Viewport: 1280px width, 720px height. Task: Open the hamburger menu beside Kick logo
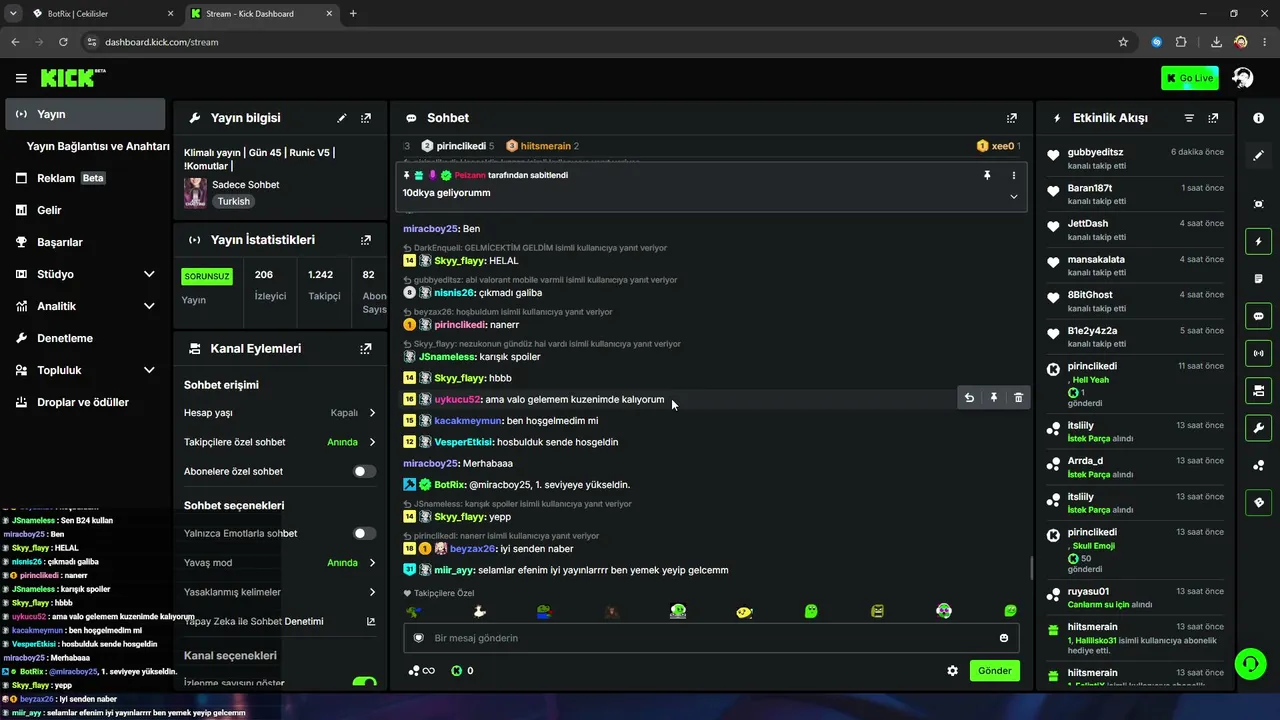[x=21, y=78]
